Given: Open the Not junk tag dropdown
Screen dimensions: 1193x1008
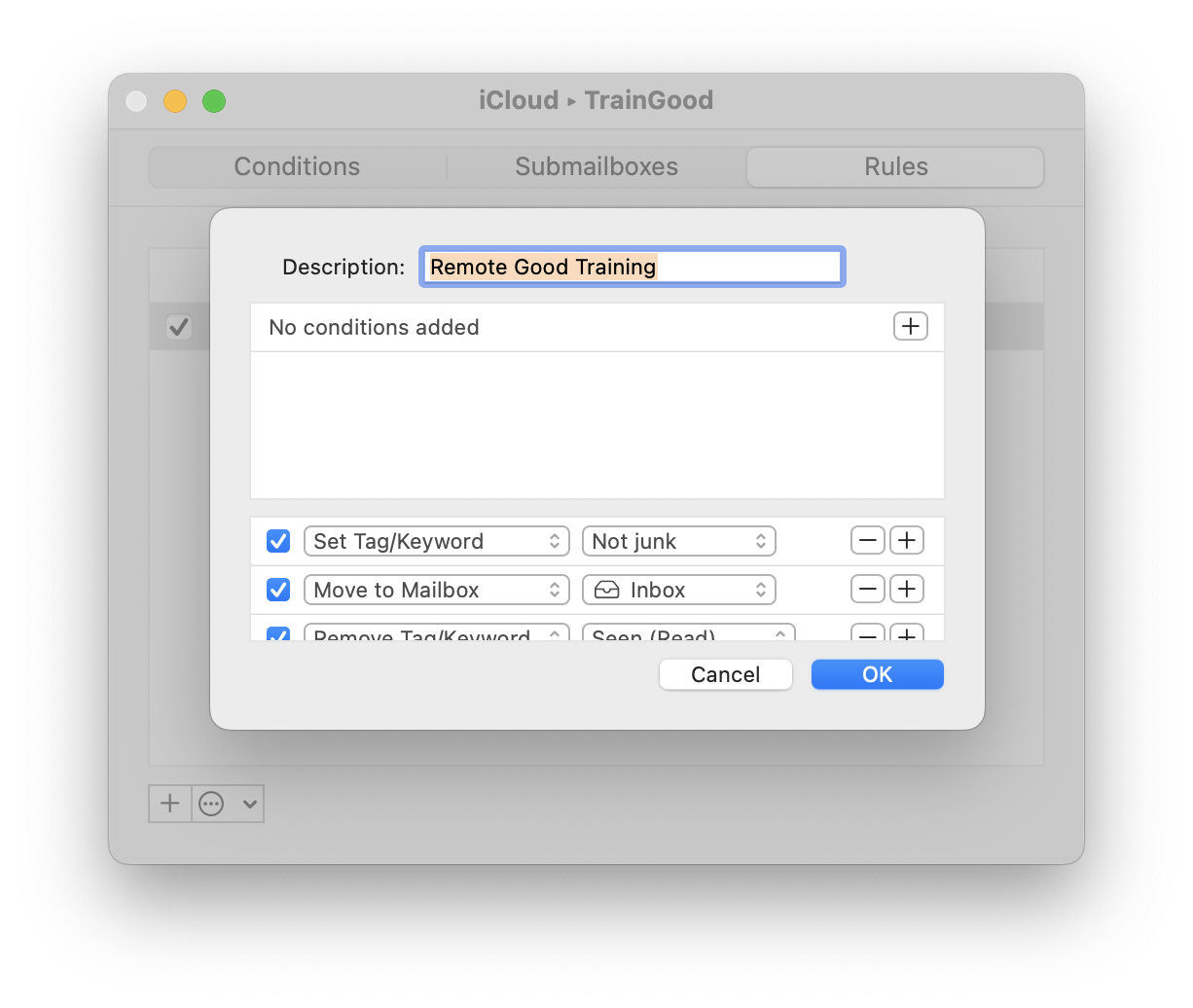Looking at the screenshot, I should pos(678,540).
